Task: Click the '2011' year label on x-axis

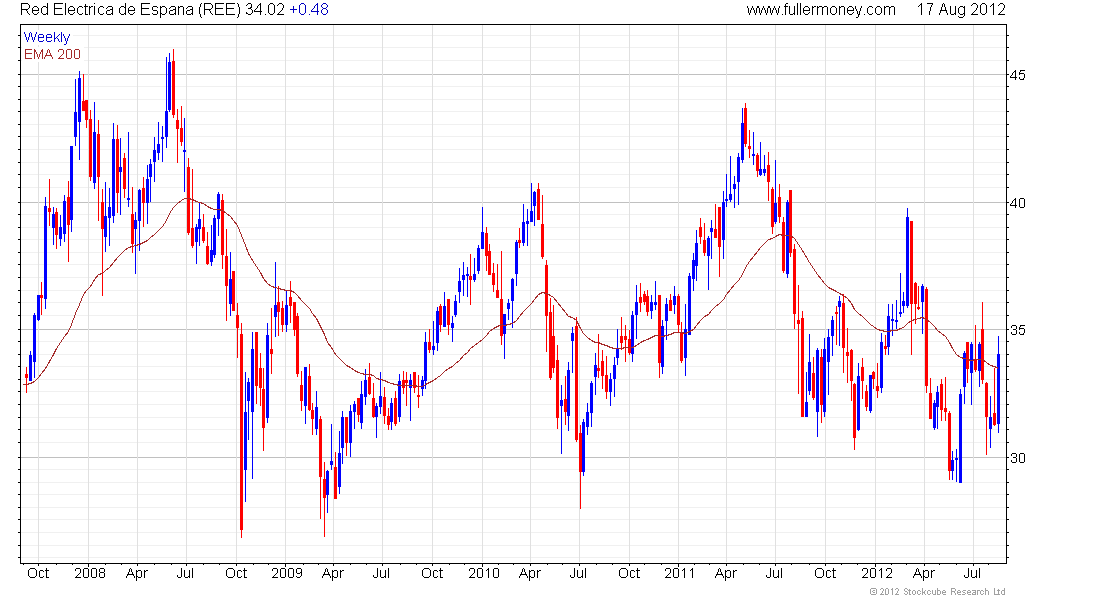Action: tap(680, 573)
